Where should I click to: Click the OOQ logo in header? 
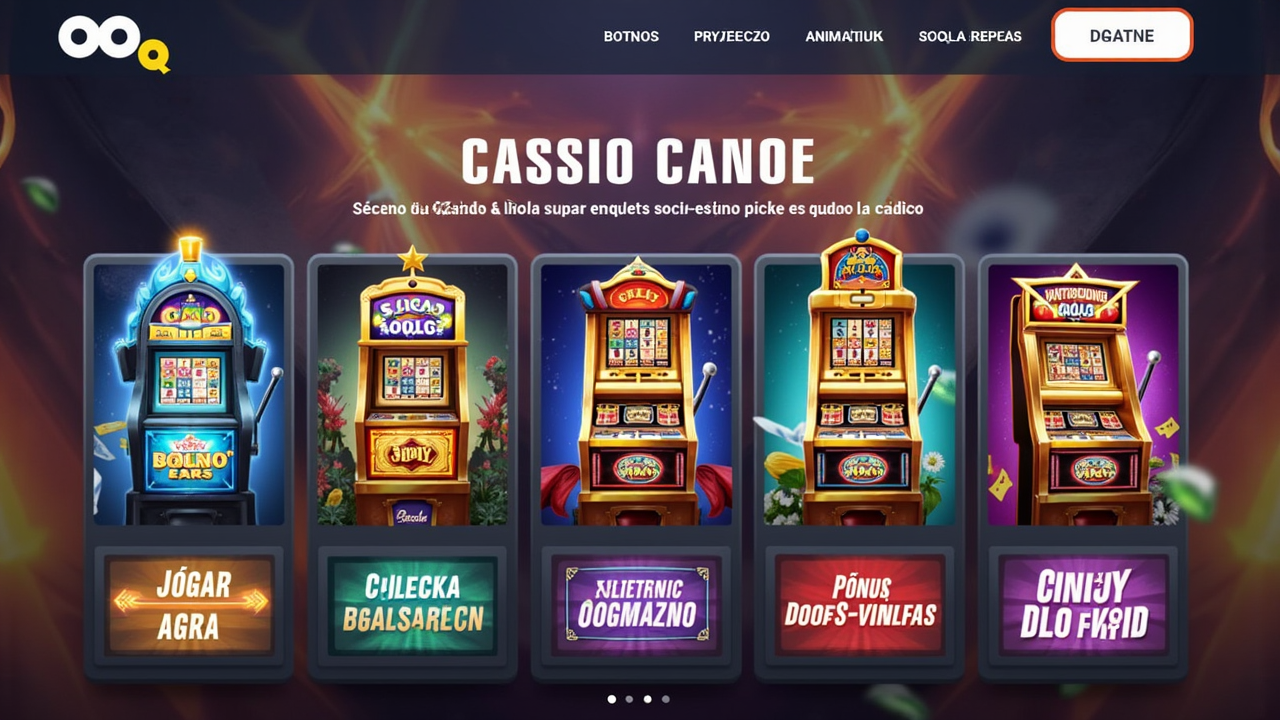click(x=114, y=43)
